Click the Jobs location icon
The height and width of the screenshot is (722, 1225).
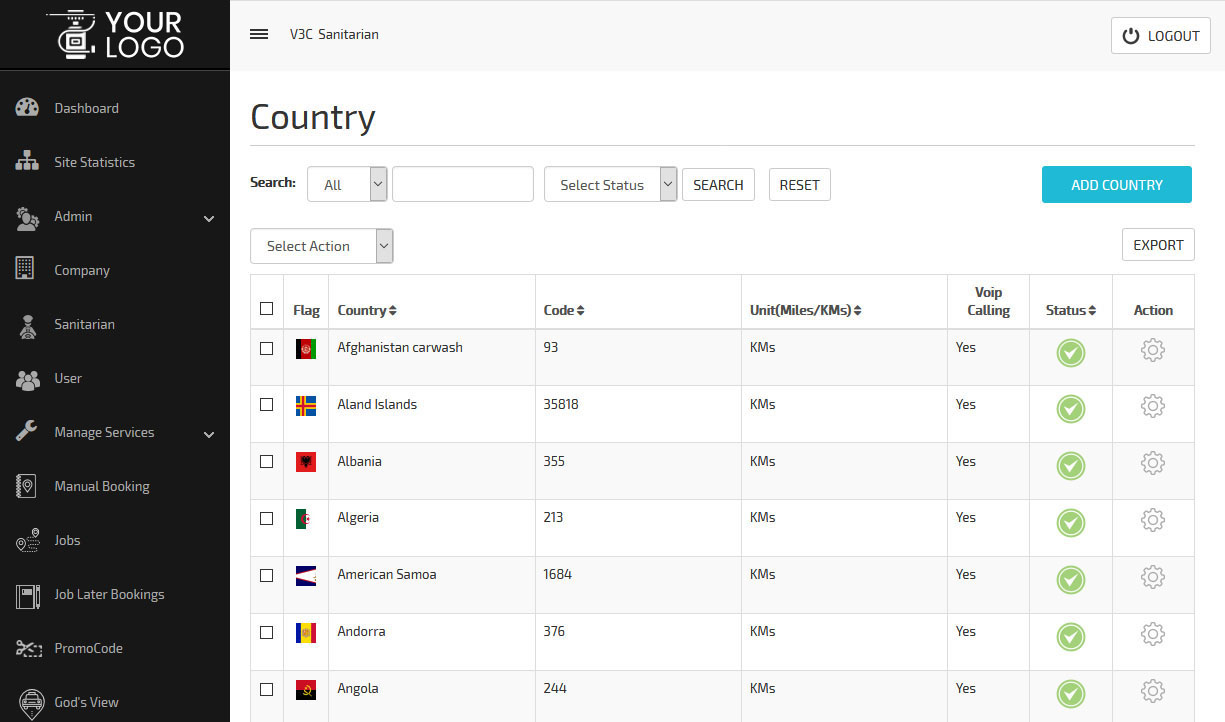coord(27,540)
